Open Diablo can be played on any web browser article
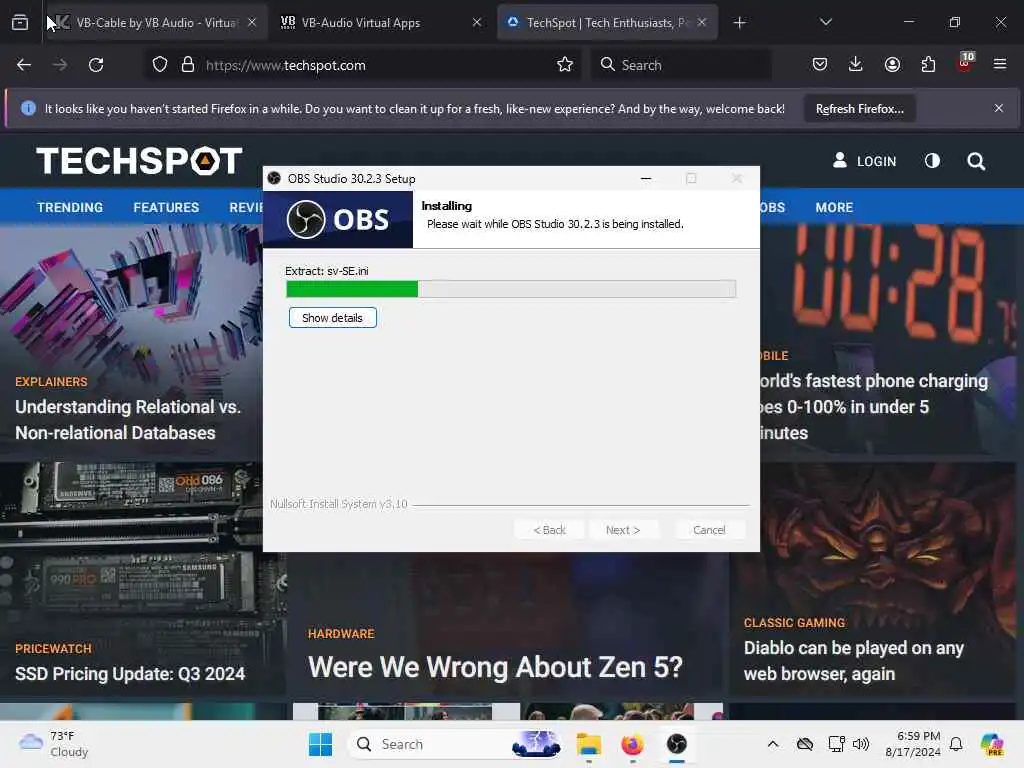Screen dimensions: 1024x768 click(854, 660)
